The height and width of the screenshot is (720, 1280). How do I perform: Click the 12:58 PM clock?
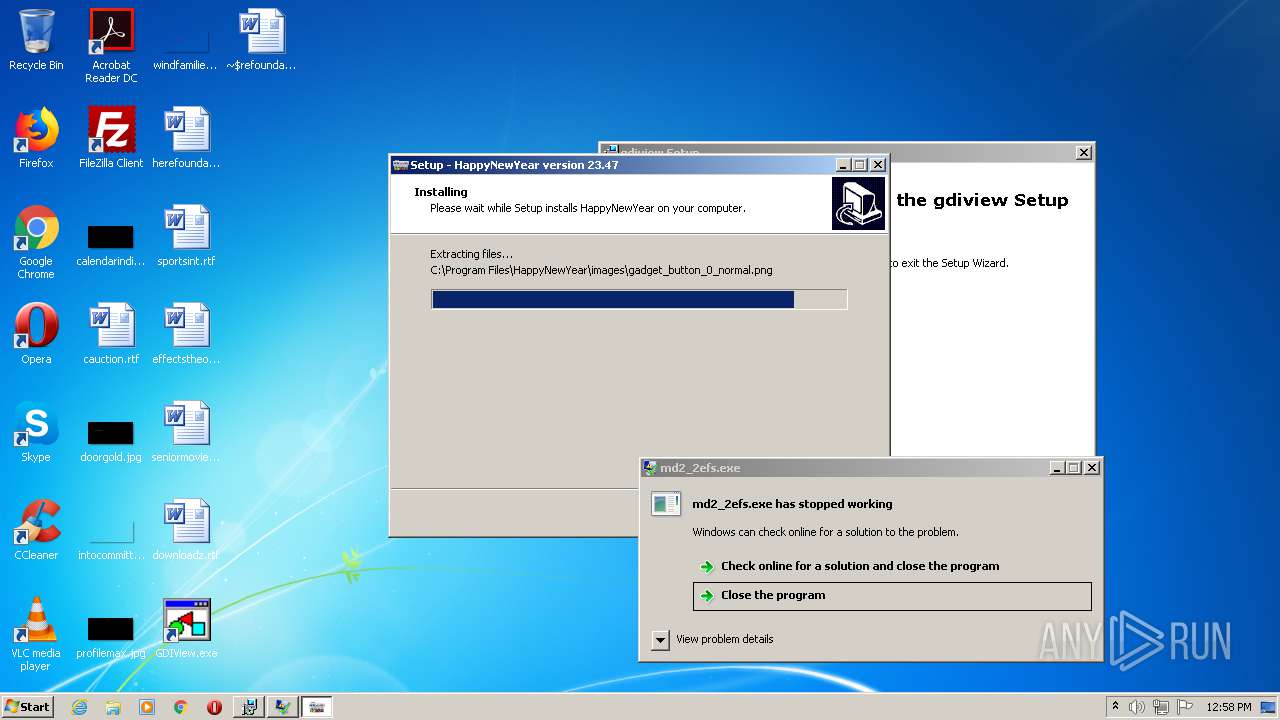(1229, 707)
